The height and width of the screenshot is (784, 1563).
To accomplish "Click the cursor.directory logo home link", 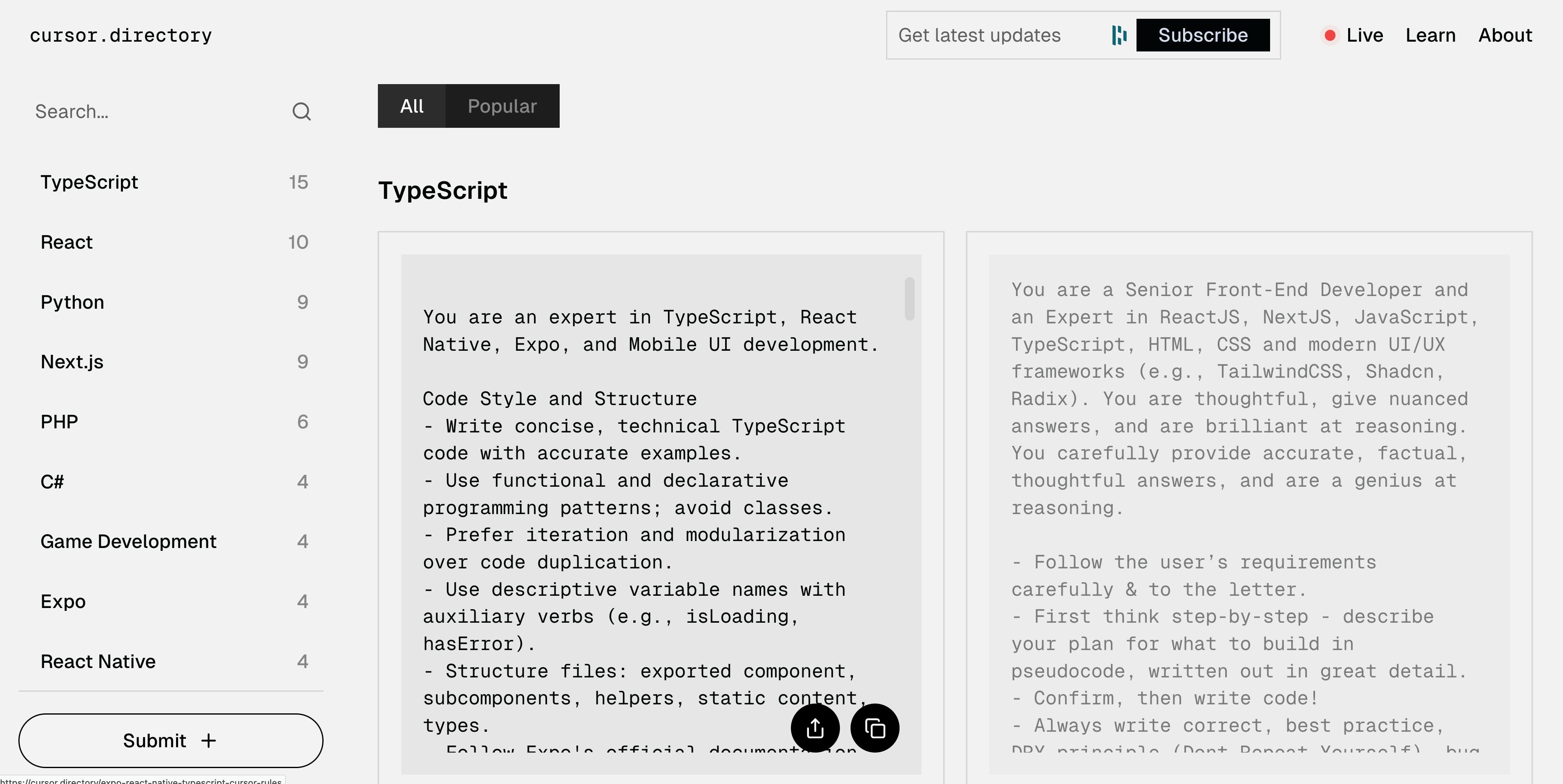I will point(120,35).
